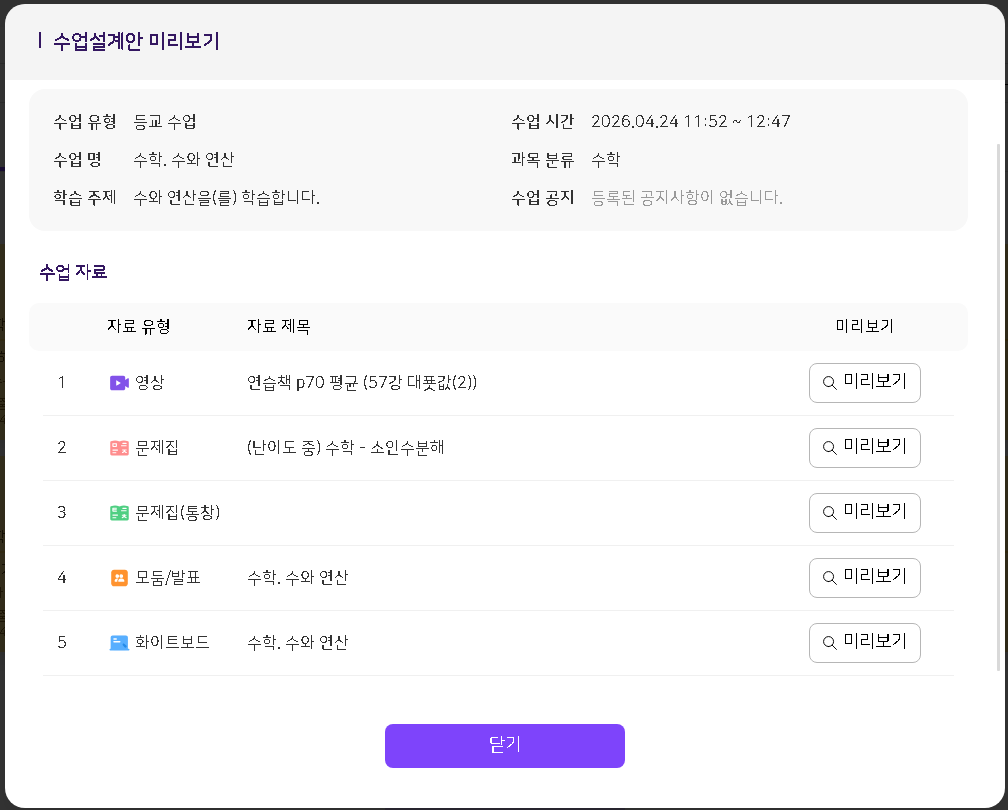
Task: Click the 수업설계안 미리보기 dialog title
Action: click(x=136, y=41)
